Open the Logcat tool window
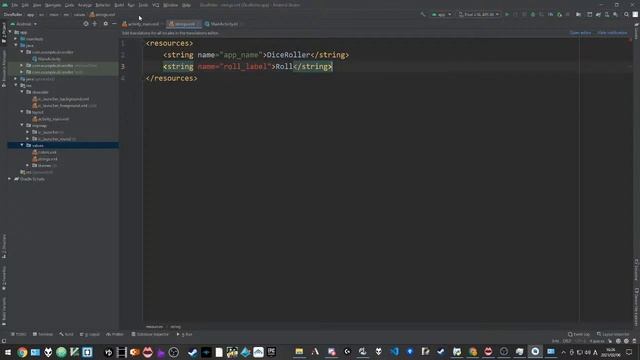This screenshot has height=360, width=640. click(90, 334)
